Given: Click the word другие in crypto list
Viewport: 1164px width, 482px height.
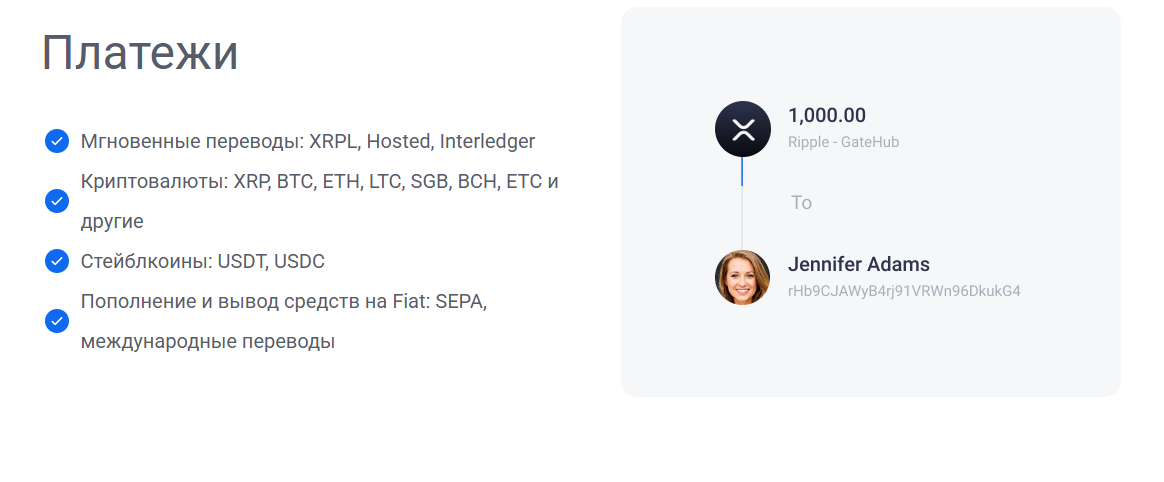Looking at the screenshot, I should pos(112,221).
